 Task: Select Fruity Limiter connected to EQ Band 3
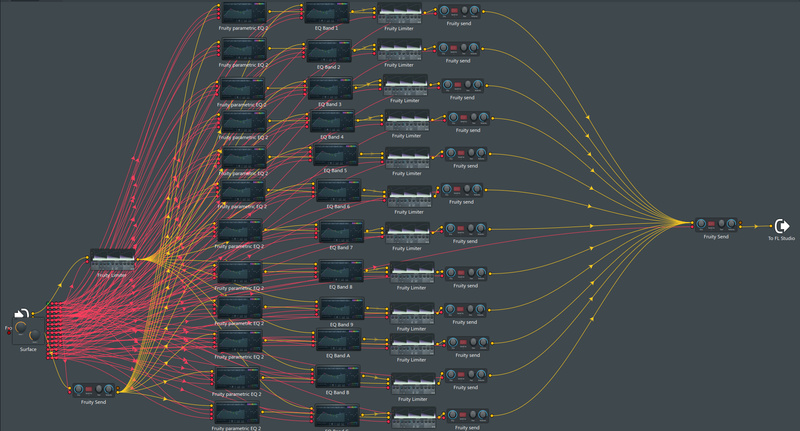point(405,86)
